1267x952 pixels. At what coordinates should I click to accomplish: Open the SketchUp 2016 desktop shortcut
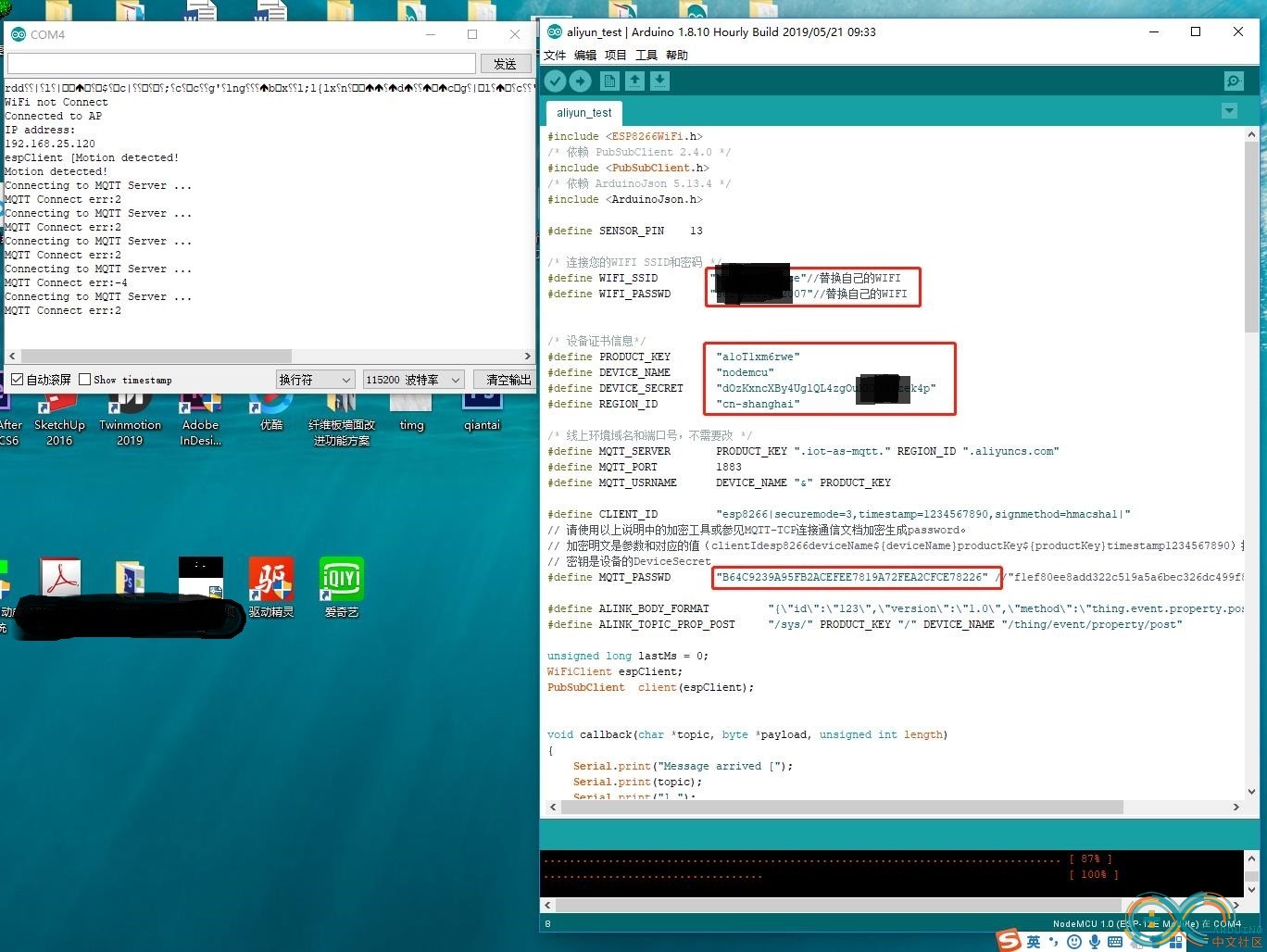point(59,417)
